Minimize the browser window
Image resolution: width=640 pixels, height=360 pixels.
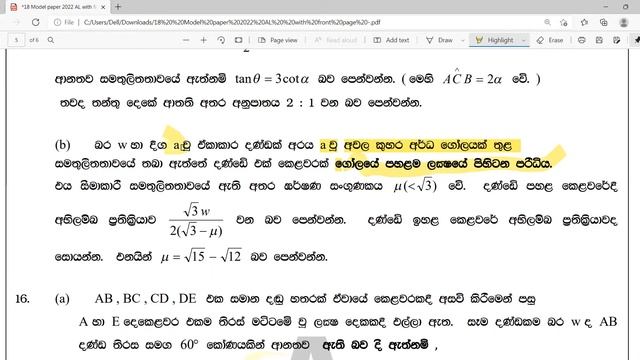click(606, 7)
